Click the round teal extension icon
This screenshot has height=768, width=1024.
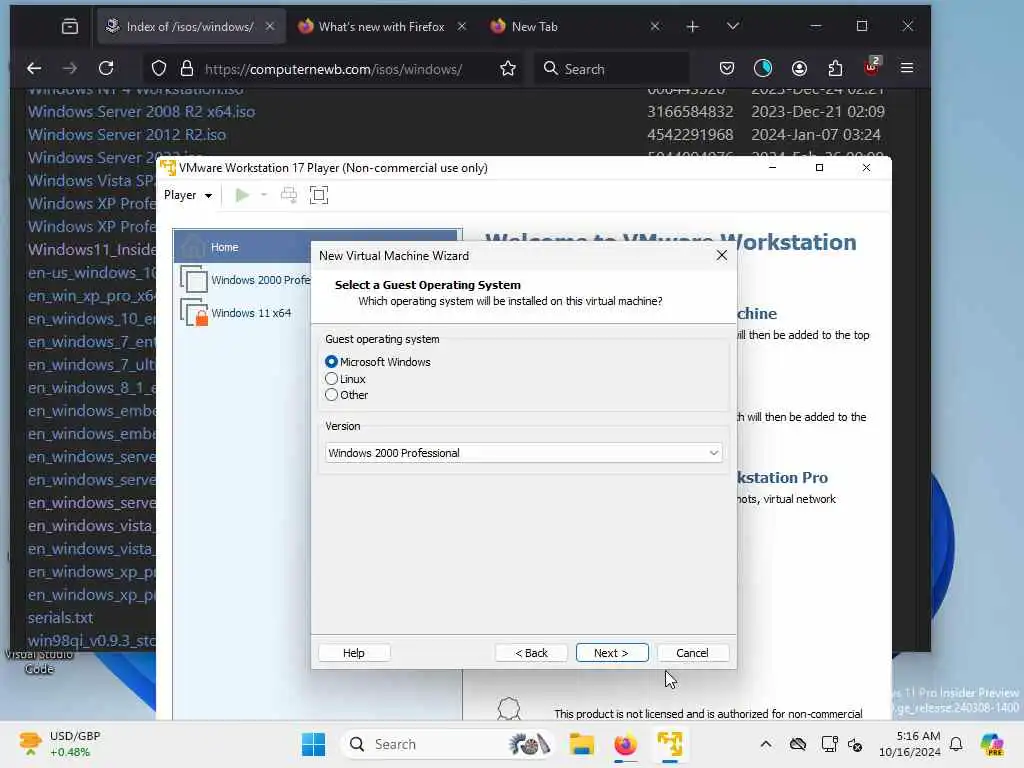pos(763,69)
